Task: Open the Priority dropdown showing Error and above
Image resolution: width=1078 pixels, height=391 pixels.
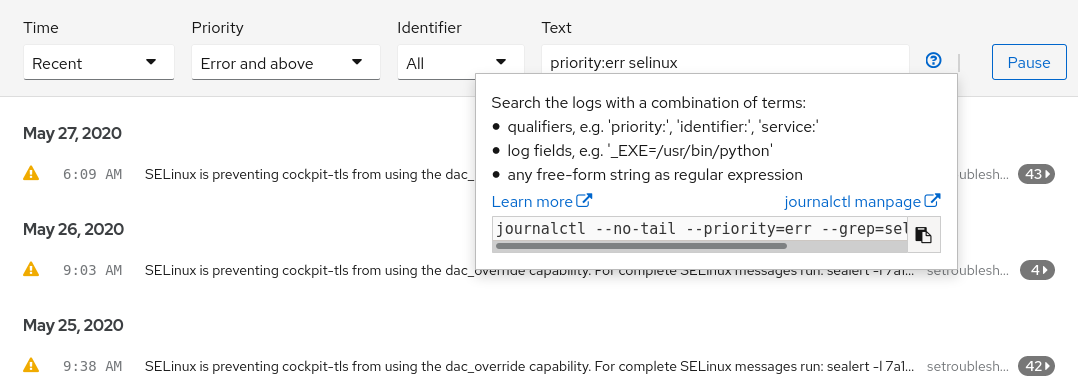Action: [x=285, y=63]
